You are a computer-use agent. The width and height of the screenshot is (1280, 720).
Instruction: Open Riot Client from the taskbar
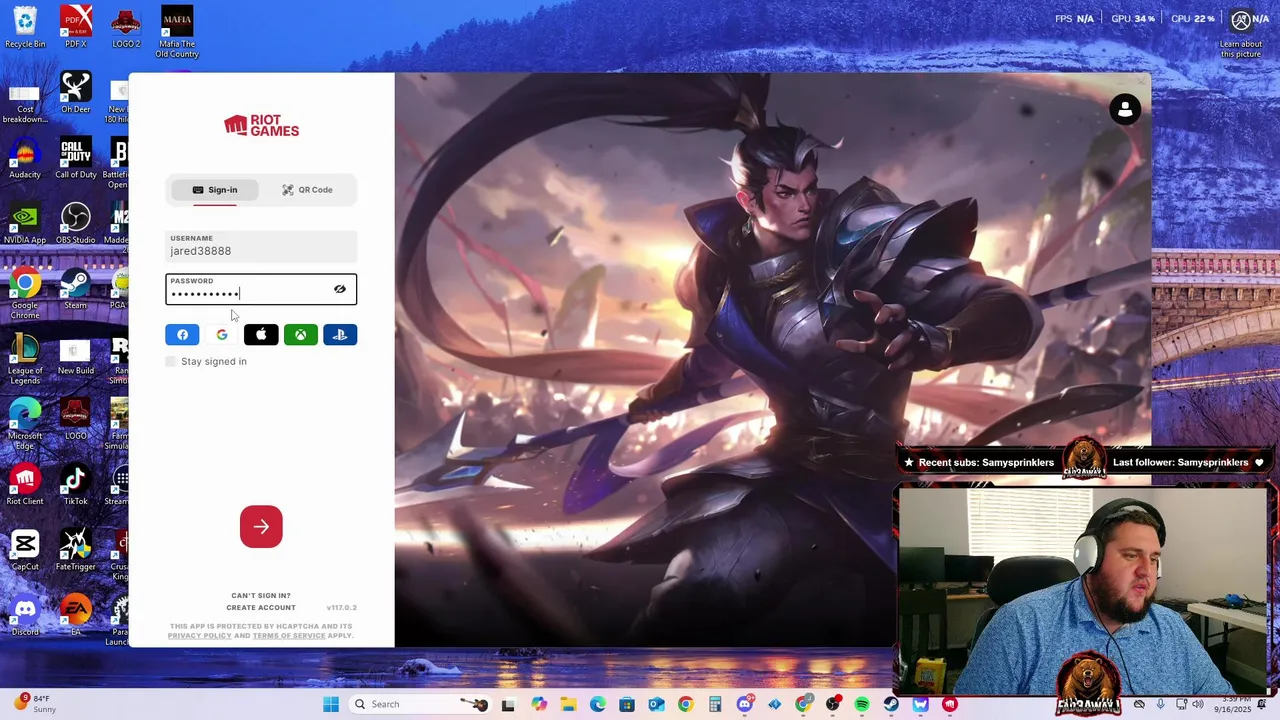click(x=950, y=704)
